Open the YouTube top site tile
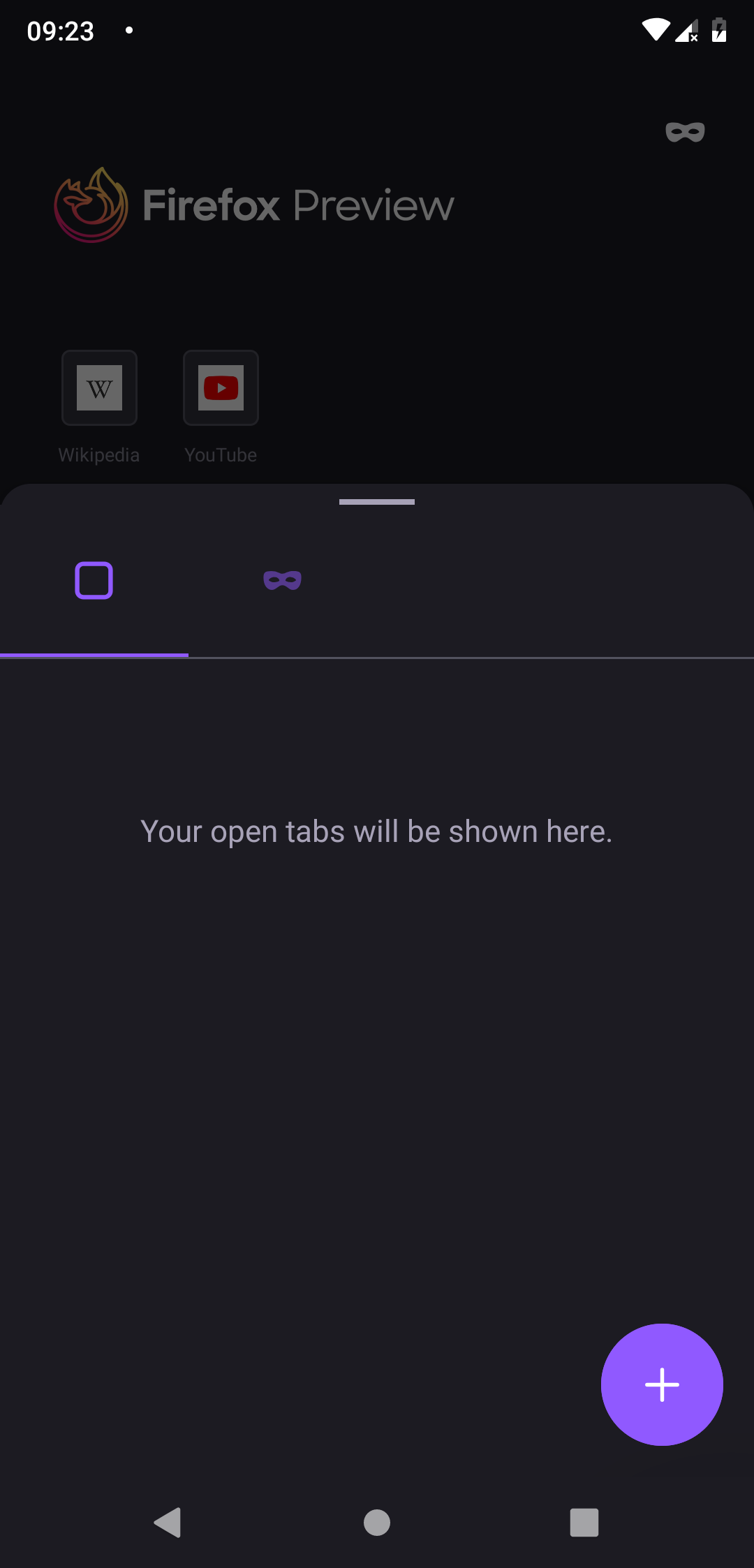The image size is (754, 1568). click(221, 387)
